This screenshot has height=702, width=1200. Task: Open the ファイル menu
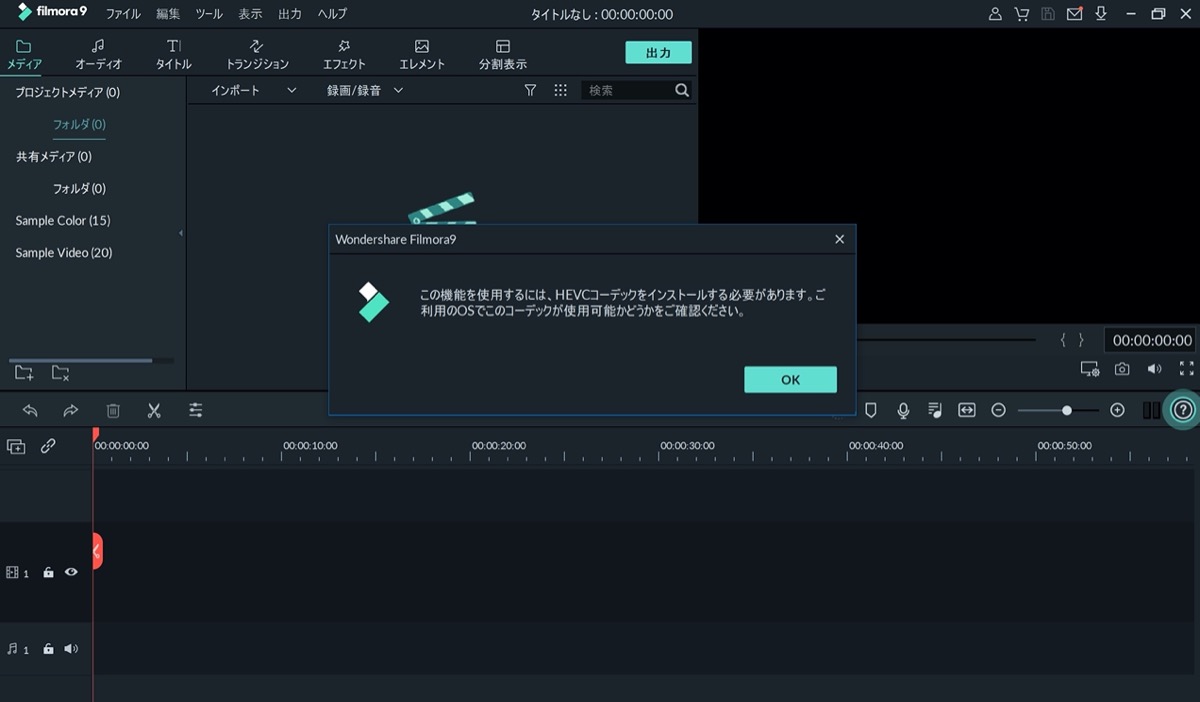(x=123, y=14)
